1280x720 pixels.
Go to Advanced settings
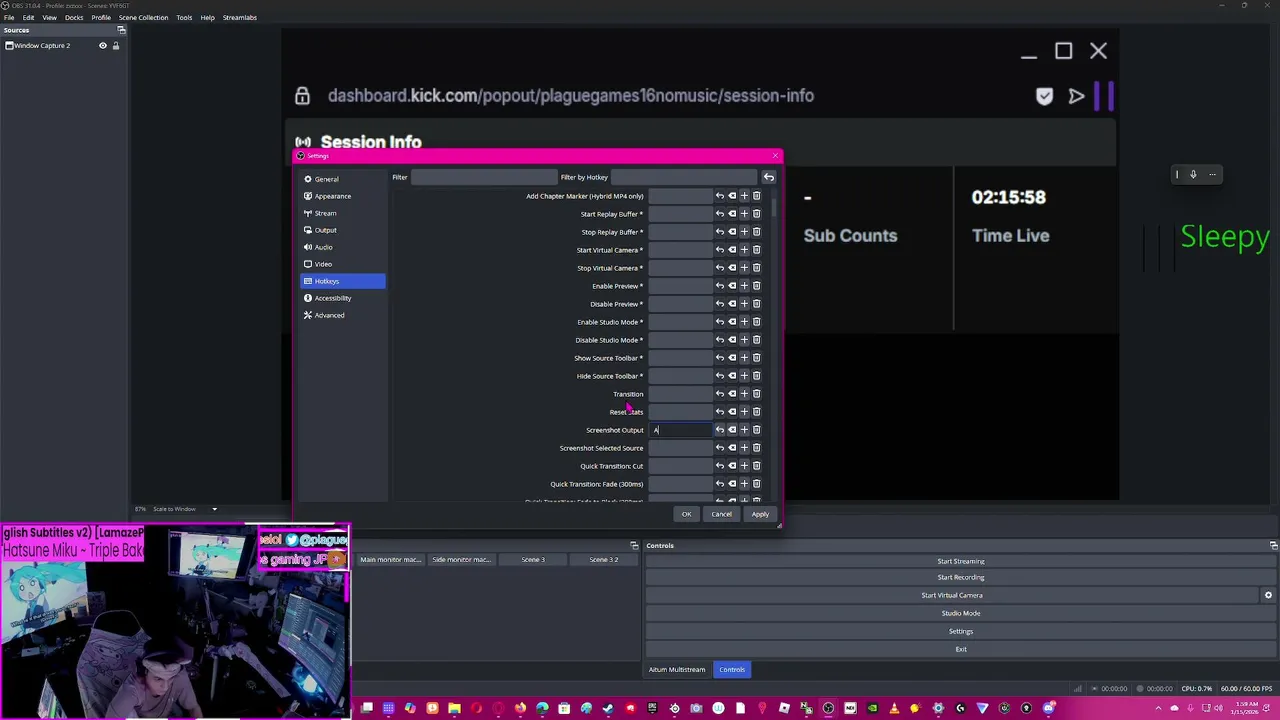(x=343, y=315)
